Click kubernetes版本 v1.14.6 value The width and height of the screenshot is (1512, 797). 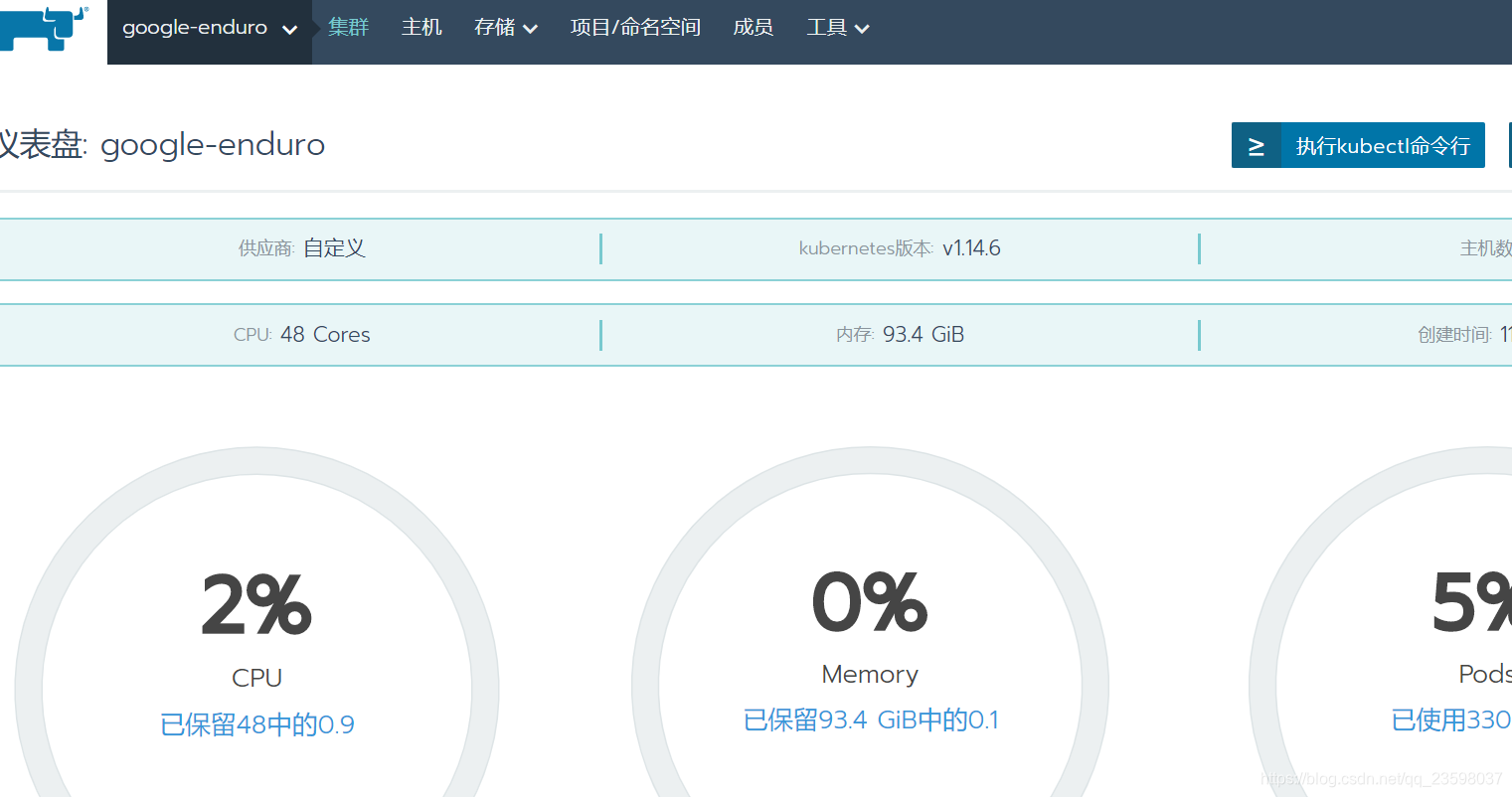(971, 248)
